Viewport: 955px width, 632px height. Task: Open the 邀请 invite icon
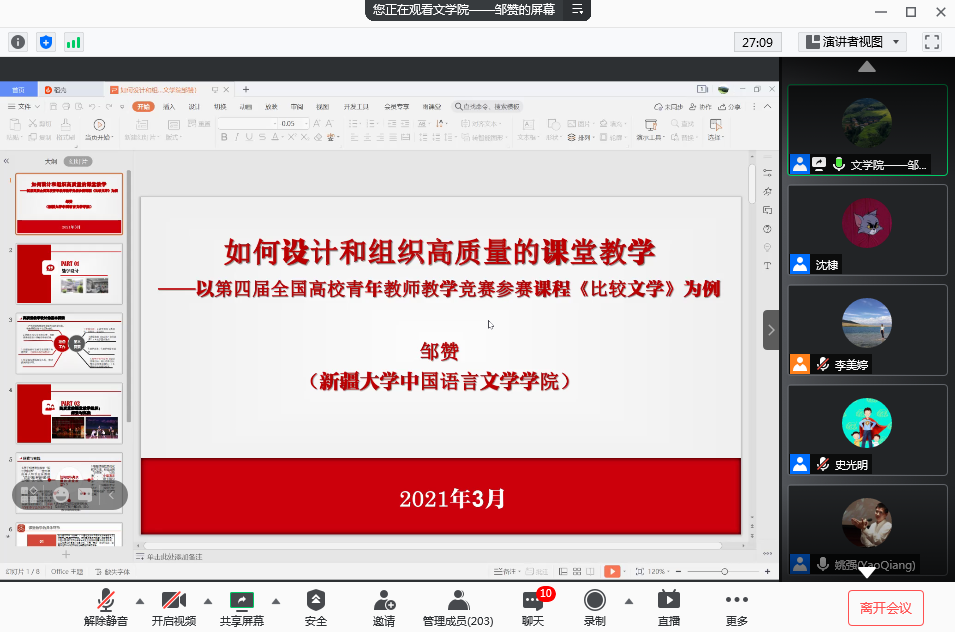(x=384, y=606)
